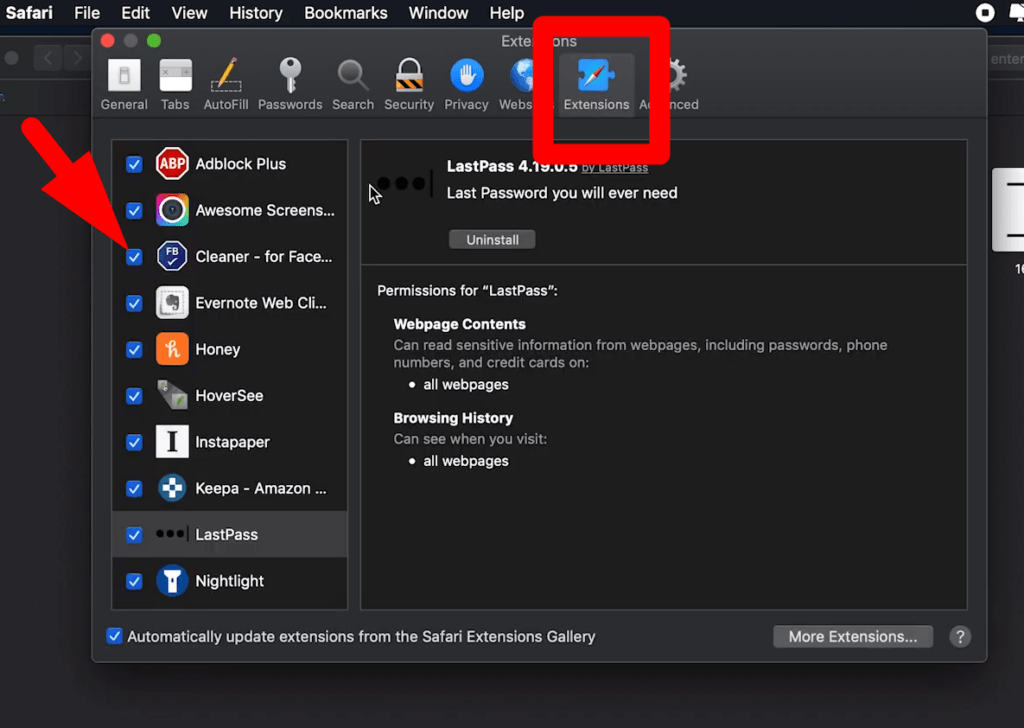The image size is (1024, 728).
Task: Click the screen recording status menu icon
Action: click(985, 13)
